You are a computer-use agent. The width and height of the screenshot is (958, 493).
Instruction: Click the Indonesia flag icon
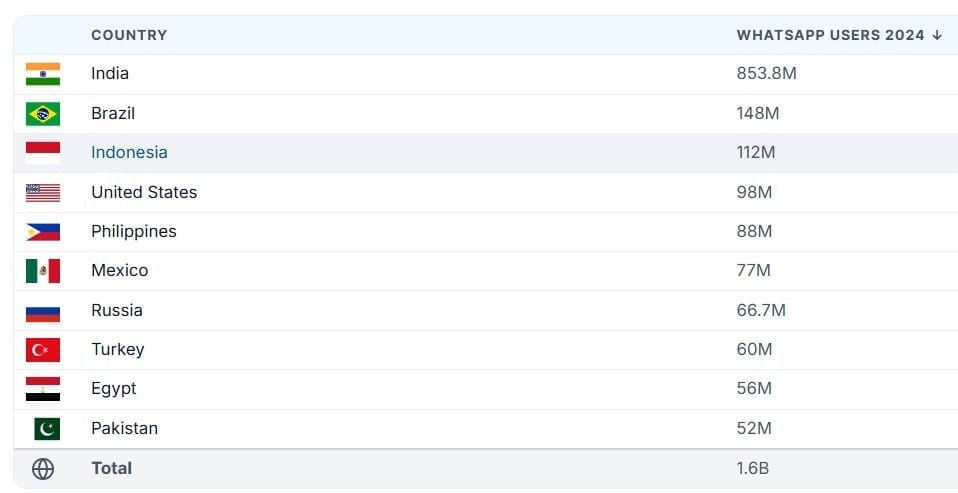tap(43, 153)
